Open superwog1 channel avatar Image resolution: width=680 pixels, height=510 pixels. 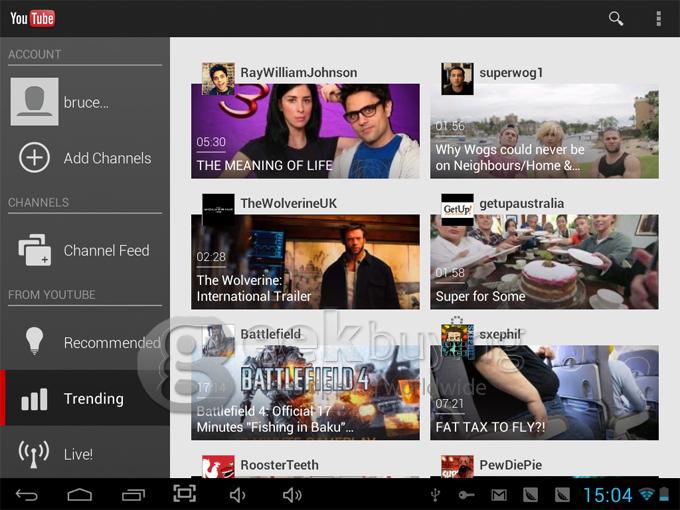457,79
